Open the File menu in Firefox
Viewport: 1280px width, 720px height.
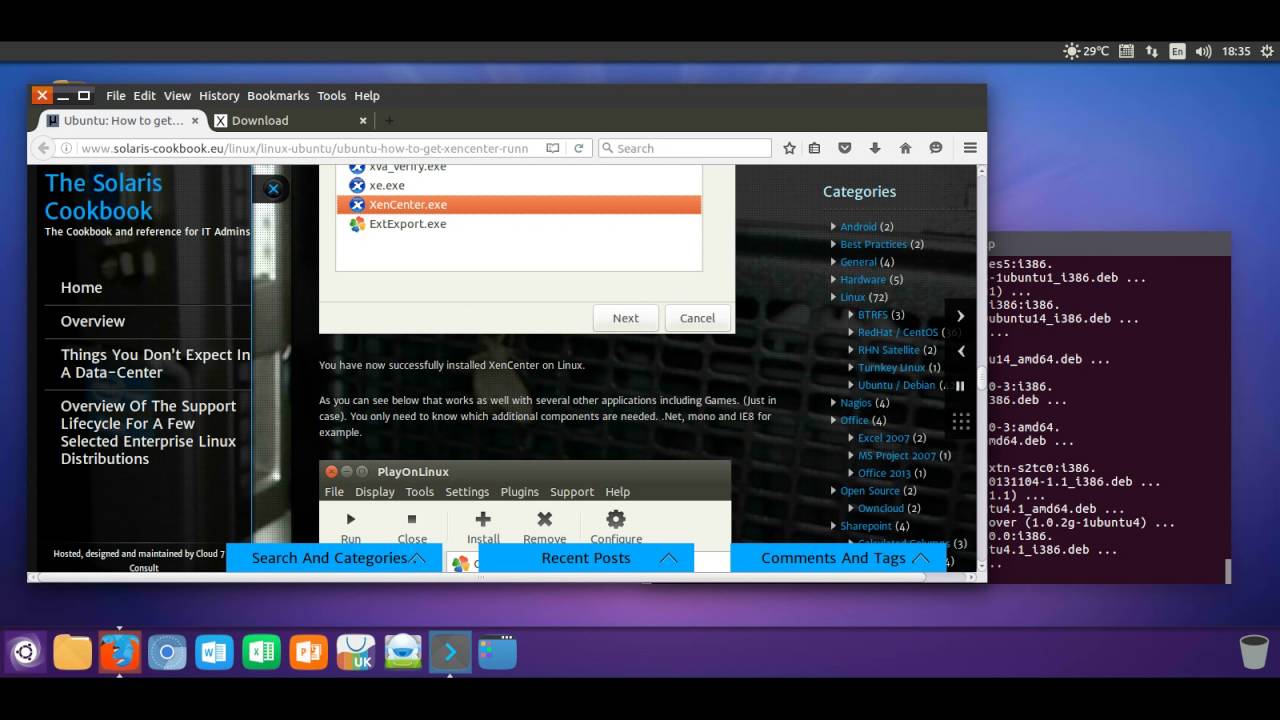click(x=116, y=96)
